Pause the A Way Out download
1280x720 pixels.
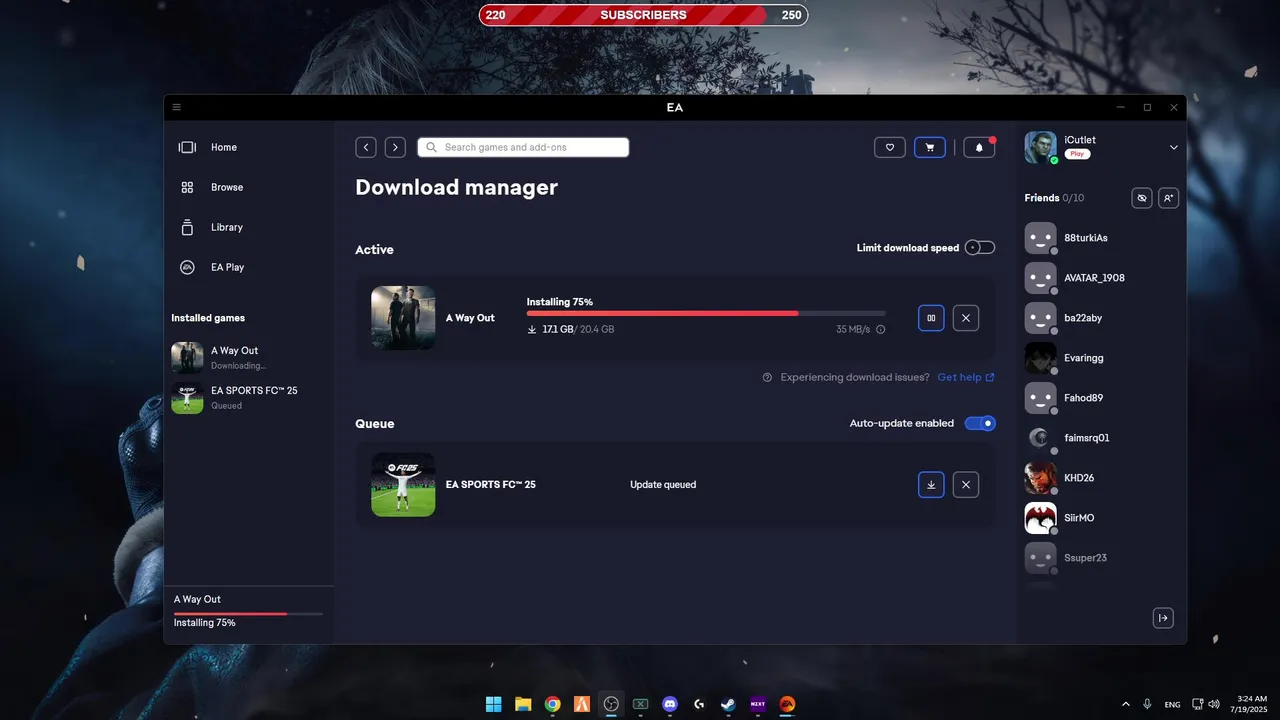931,318
